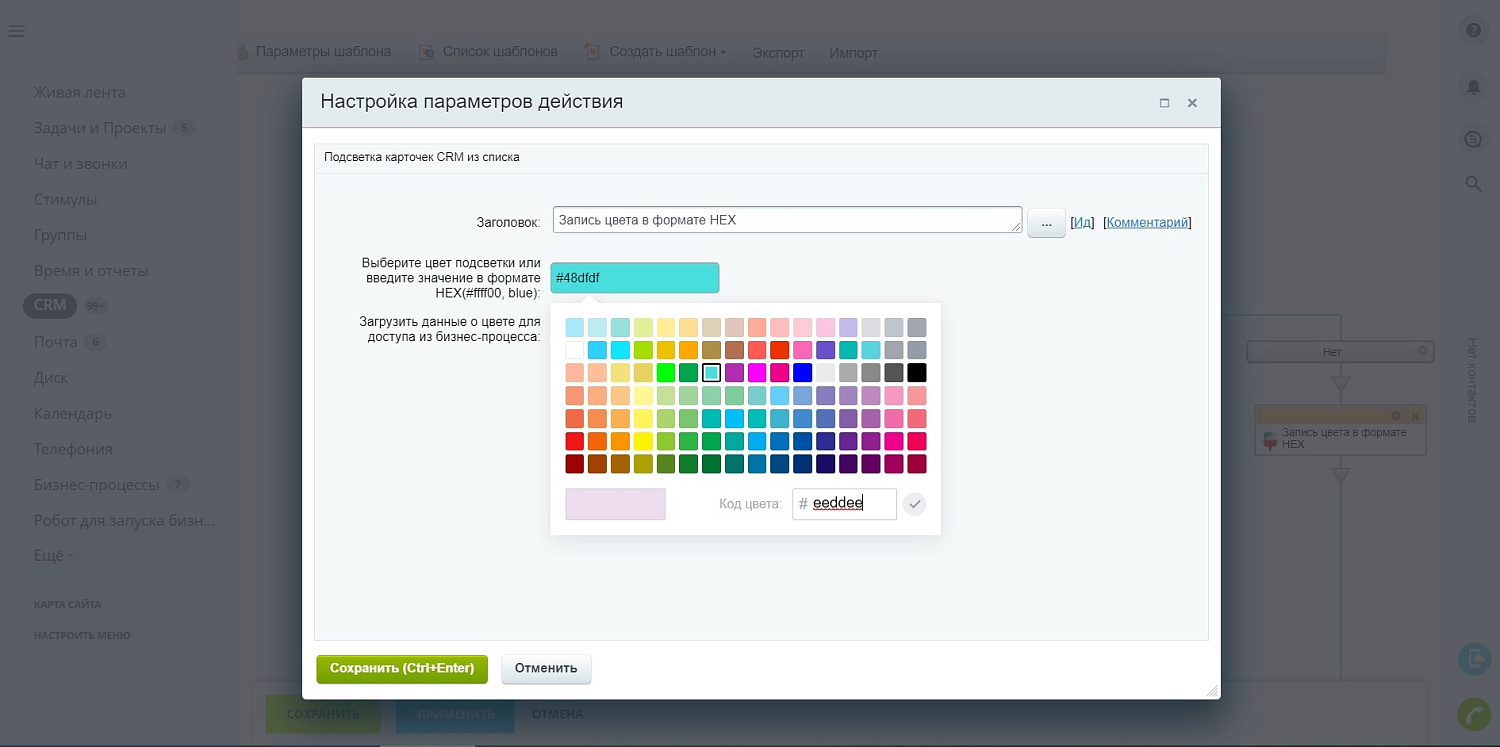Click the Экспорт menu item
Viewport: 1500px width, 747px height.
click(x=777, y=52)
